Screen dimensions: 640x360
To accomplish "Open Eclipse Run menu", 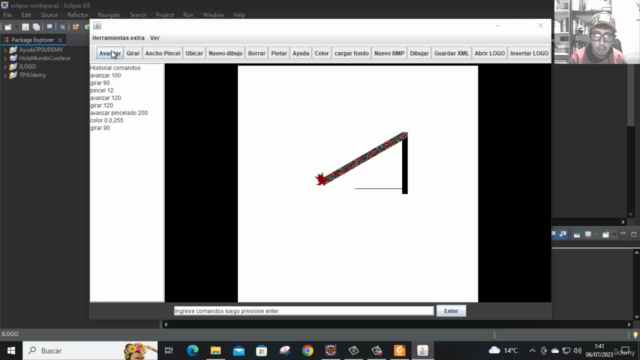I will click(188, 15).
